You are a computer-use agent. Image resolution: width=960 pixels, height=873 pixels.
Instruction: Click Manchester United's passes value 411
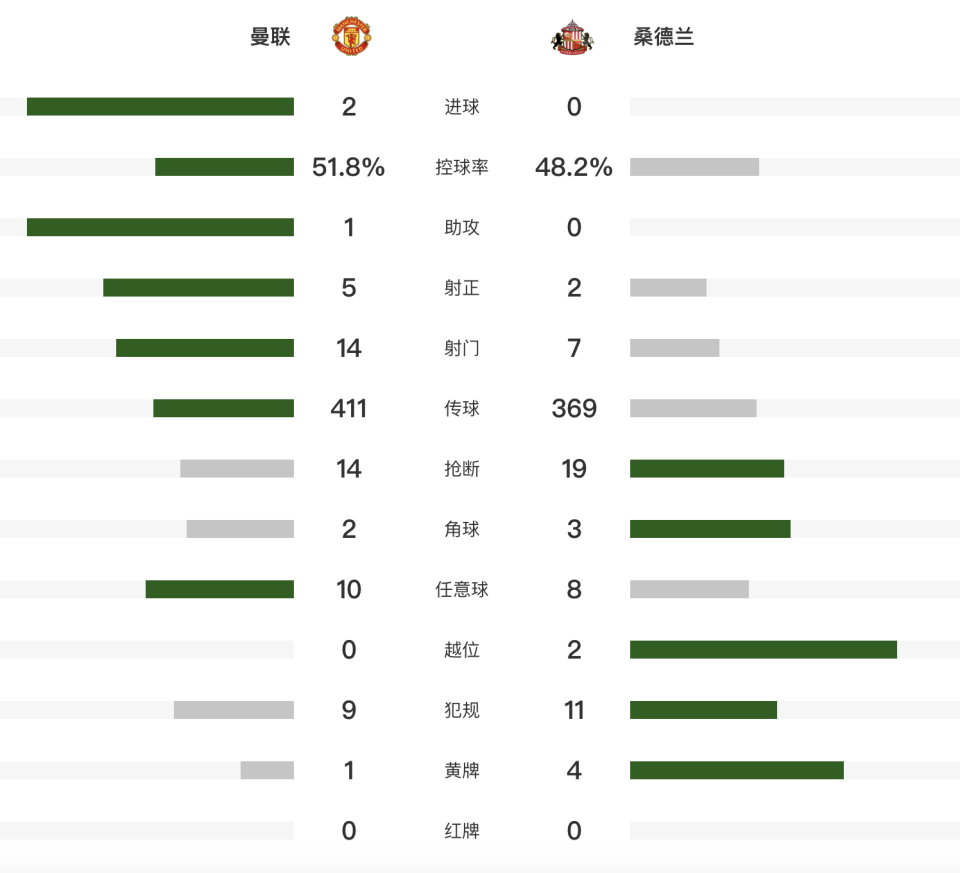tap(349, 408)
